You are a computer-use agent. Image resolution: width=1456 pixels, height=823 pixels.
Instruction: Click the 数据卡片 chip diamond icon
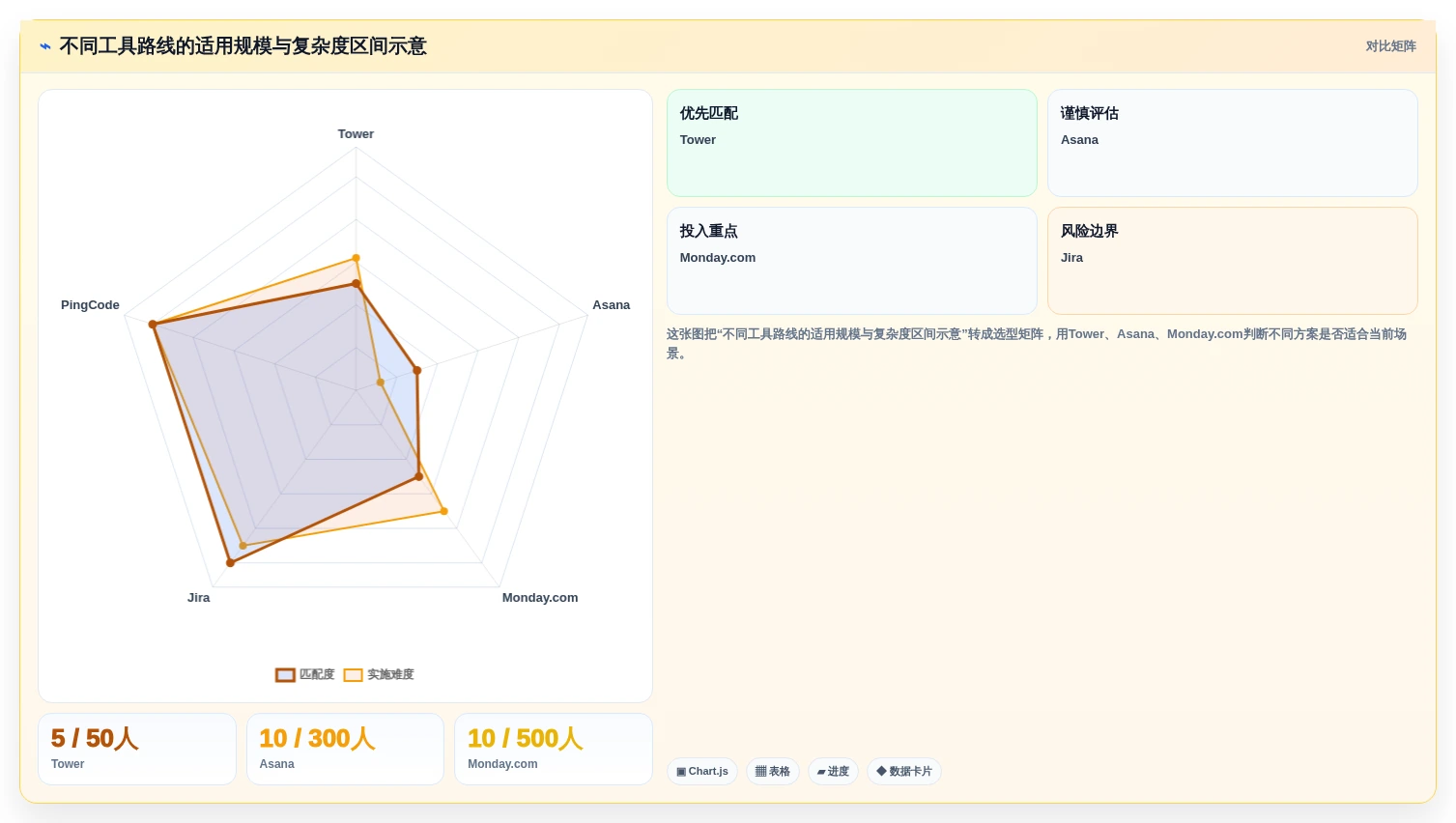coord(881,771)
